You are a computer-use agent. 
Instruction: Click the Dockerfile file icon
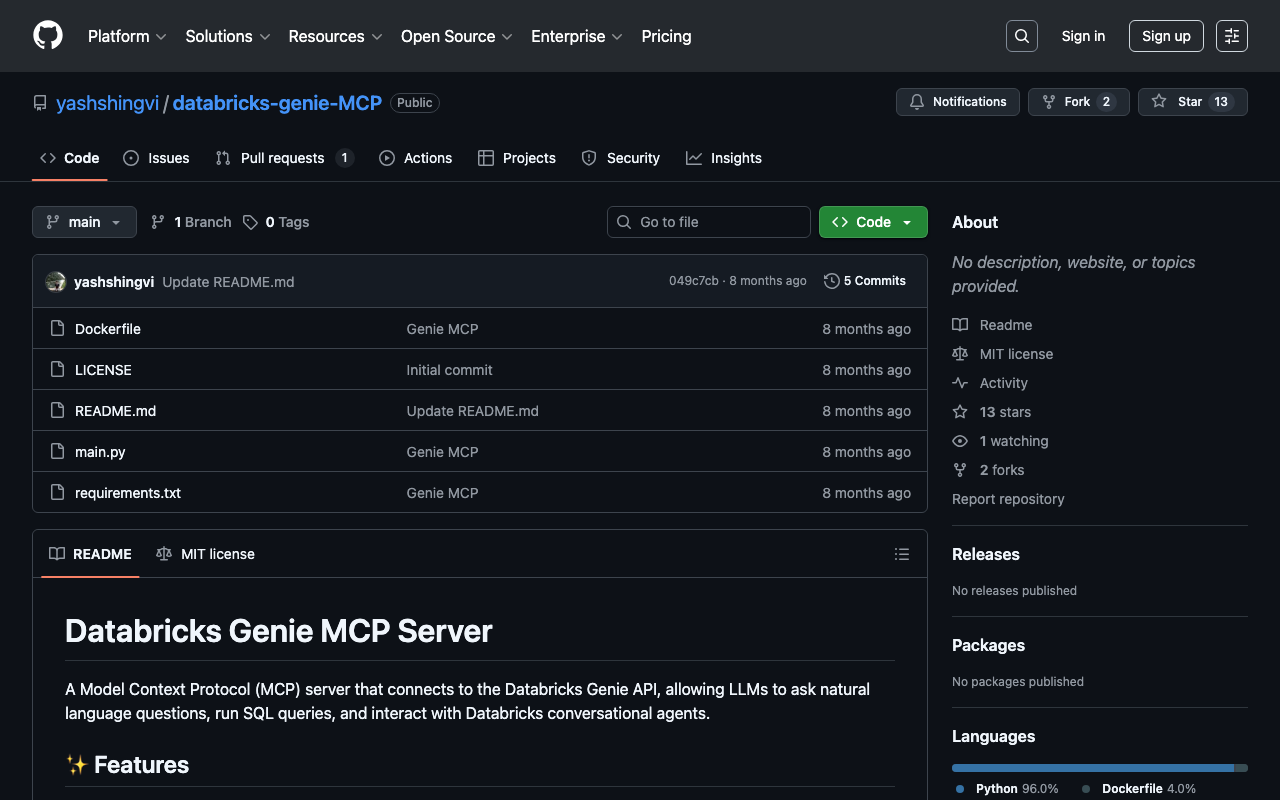(58, 329)
